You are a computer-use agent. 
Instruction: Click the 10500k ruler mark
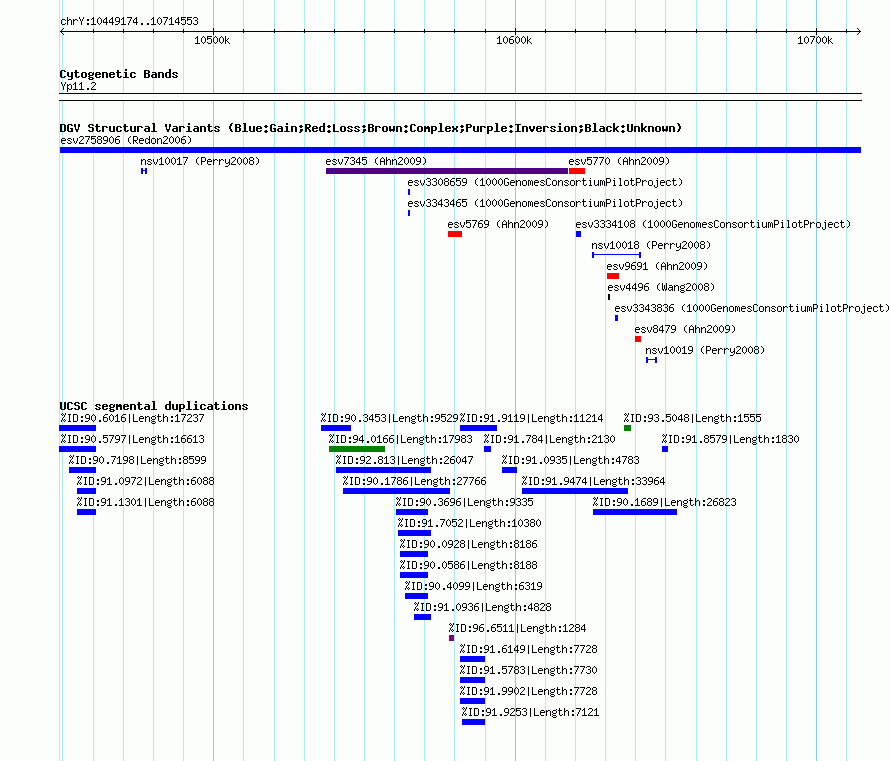[212, 40]
